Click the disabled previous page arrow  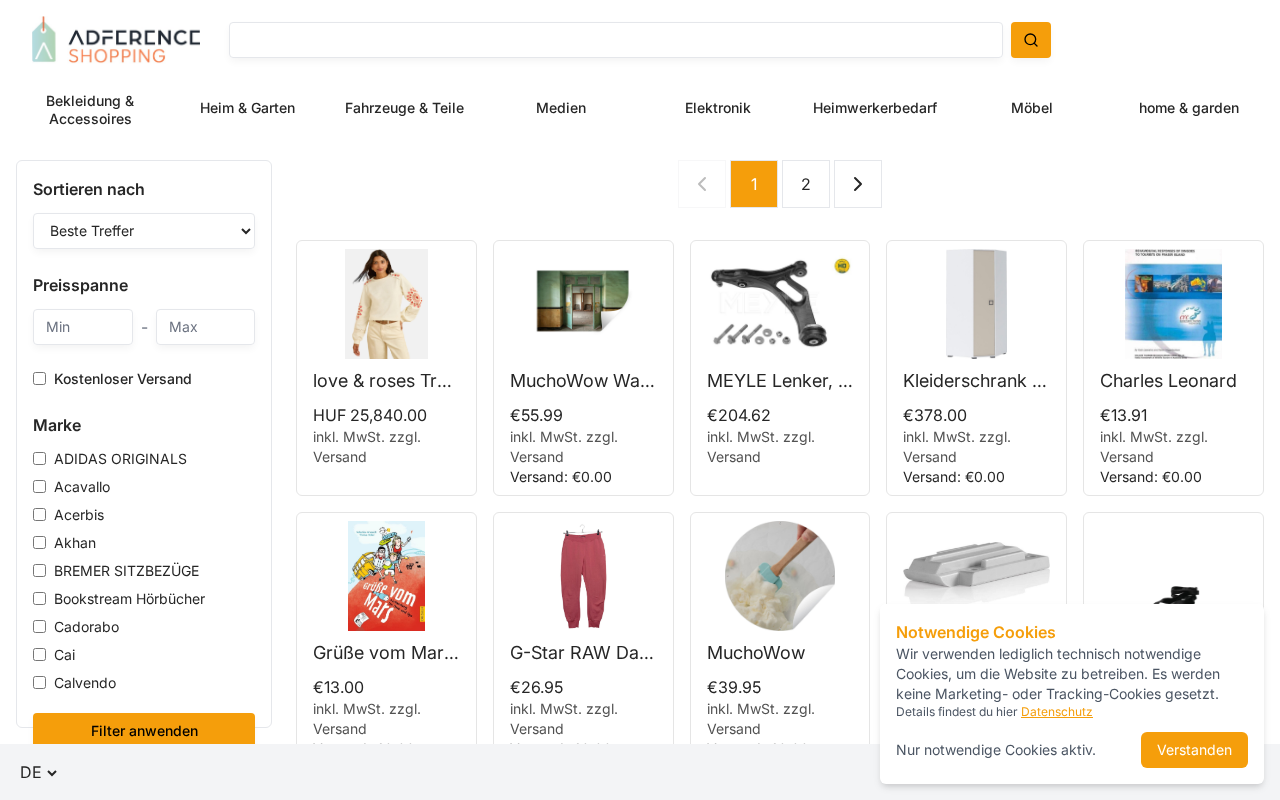tap(702, 184)
